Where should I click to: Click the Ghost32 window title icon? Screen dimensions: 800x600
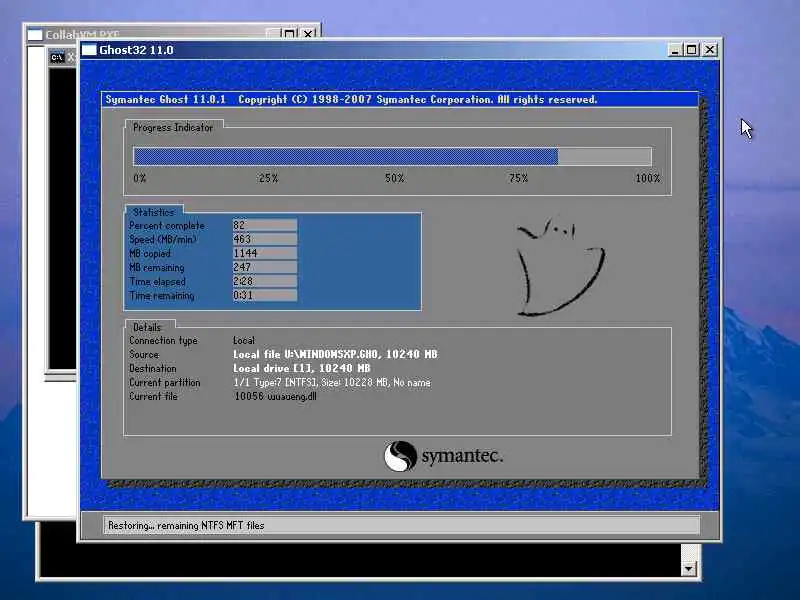click(x=89, y=50)
